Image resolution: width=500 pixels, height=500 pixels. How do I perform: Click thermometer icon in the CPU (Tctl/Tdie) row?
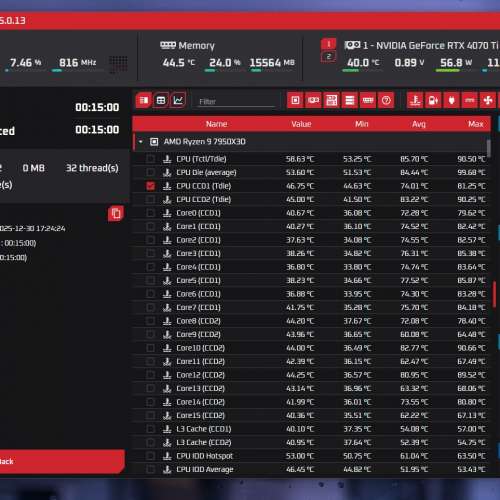167,159
